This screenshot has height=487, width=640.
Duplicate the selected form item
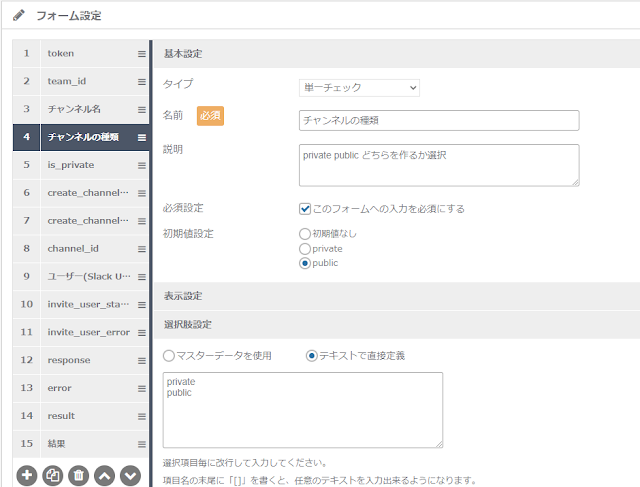(53, 476)
